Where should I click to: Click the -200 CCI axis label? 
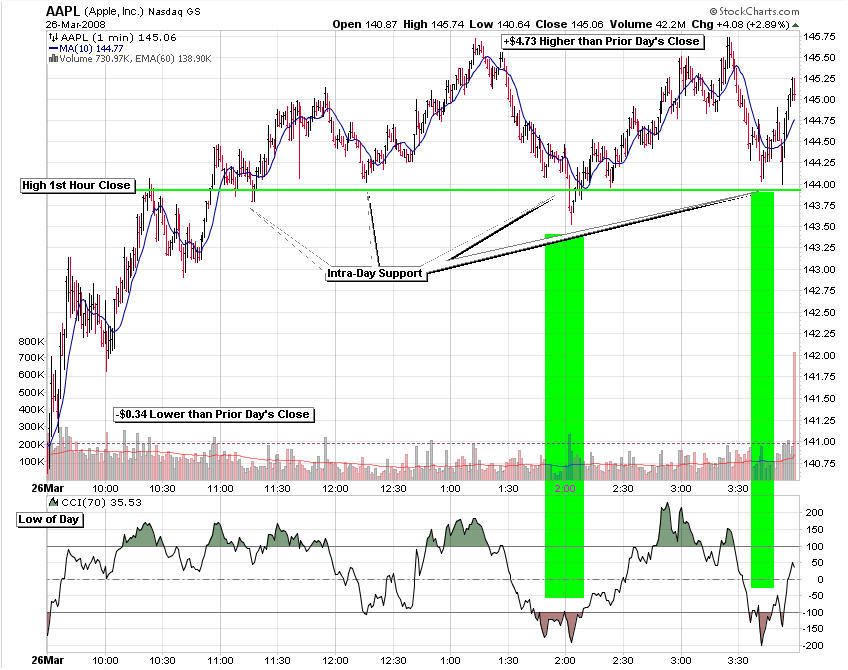[x=813, y=646]
